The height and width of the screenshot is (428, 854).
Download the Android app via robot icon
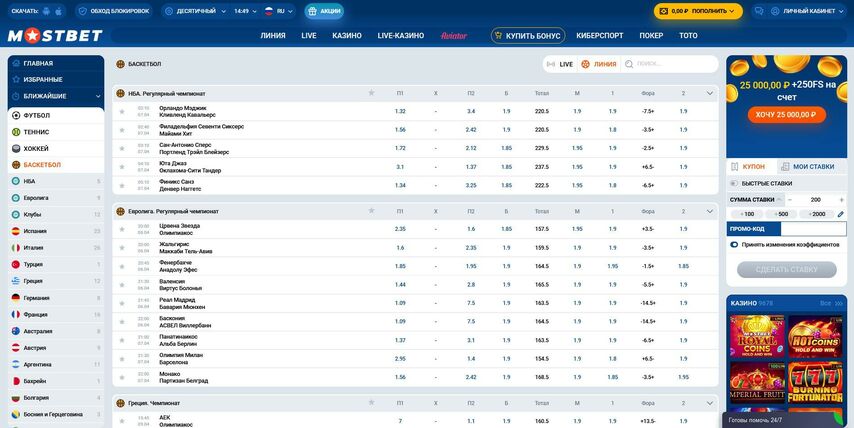[46, 11]
